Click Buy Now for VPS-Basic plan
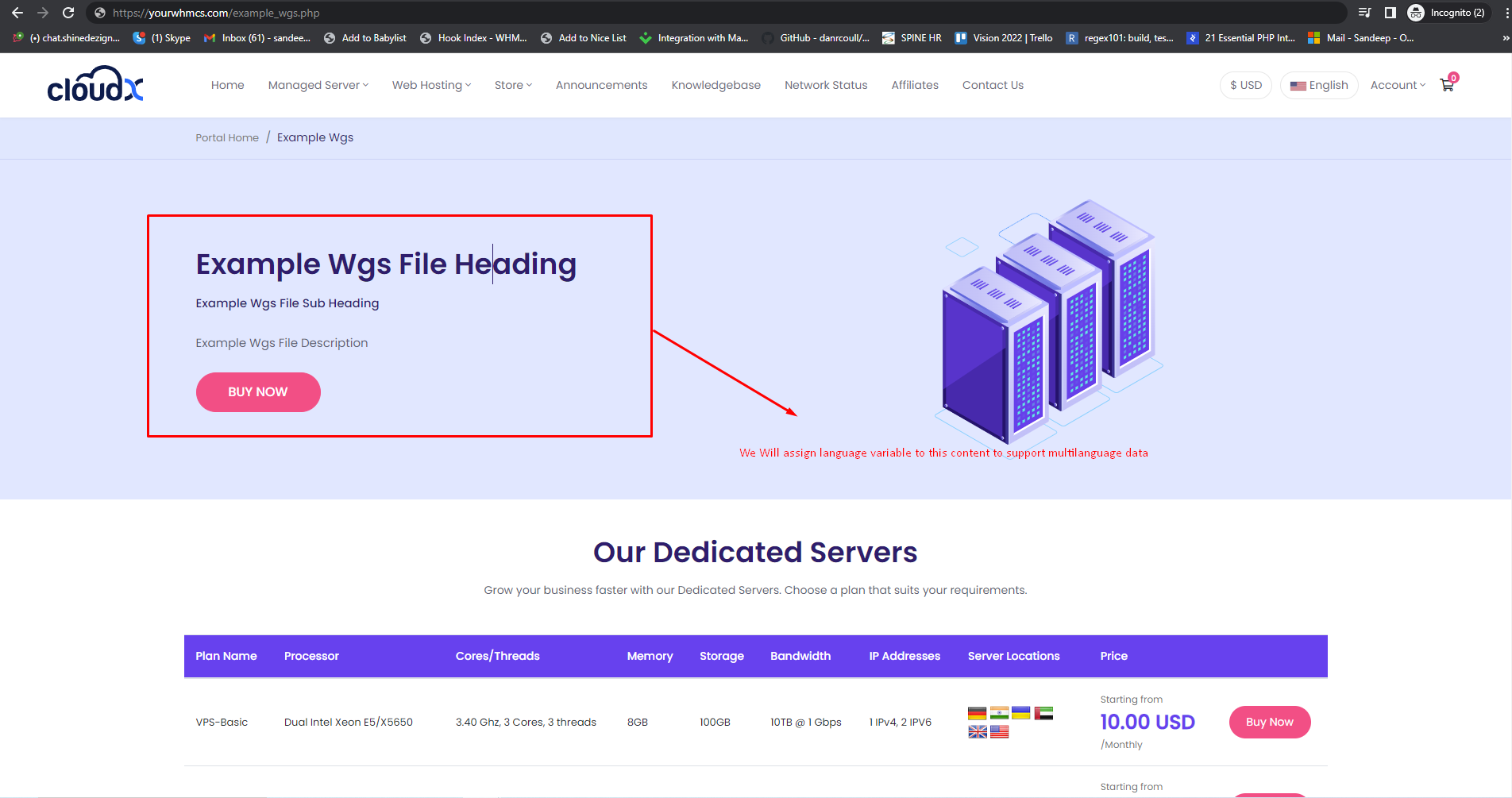Image resolution: width=1512 pixels, height=798 pixels. pos(1269,722)
